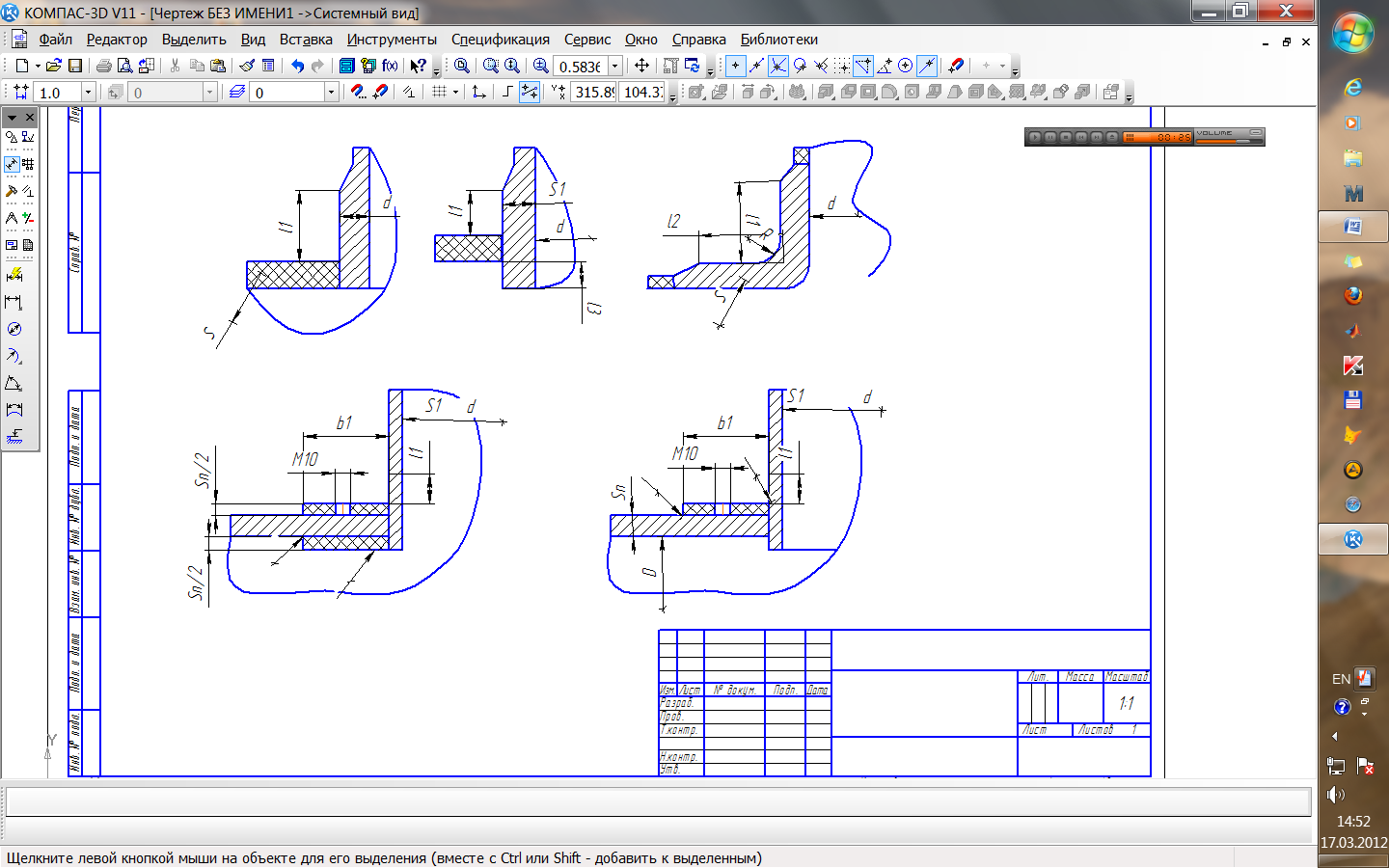1389x868 pixels.
Task: Select the angular dimension tool
Action: 14,383
